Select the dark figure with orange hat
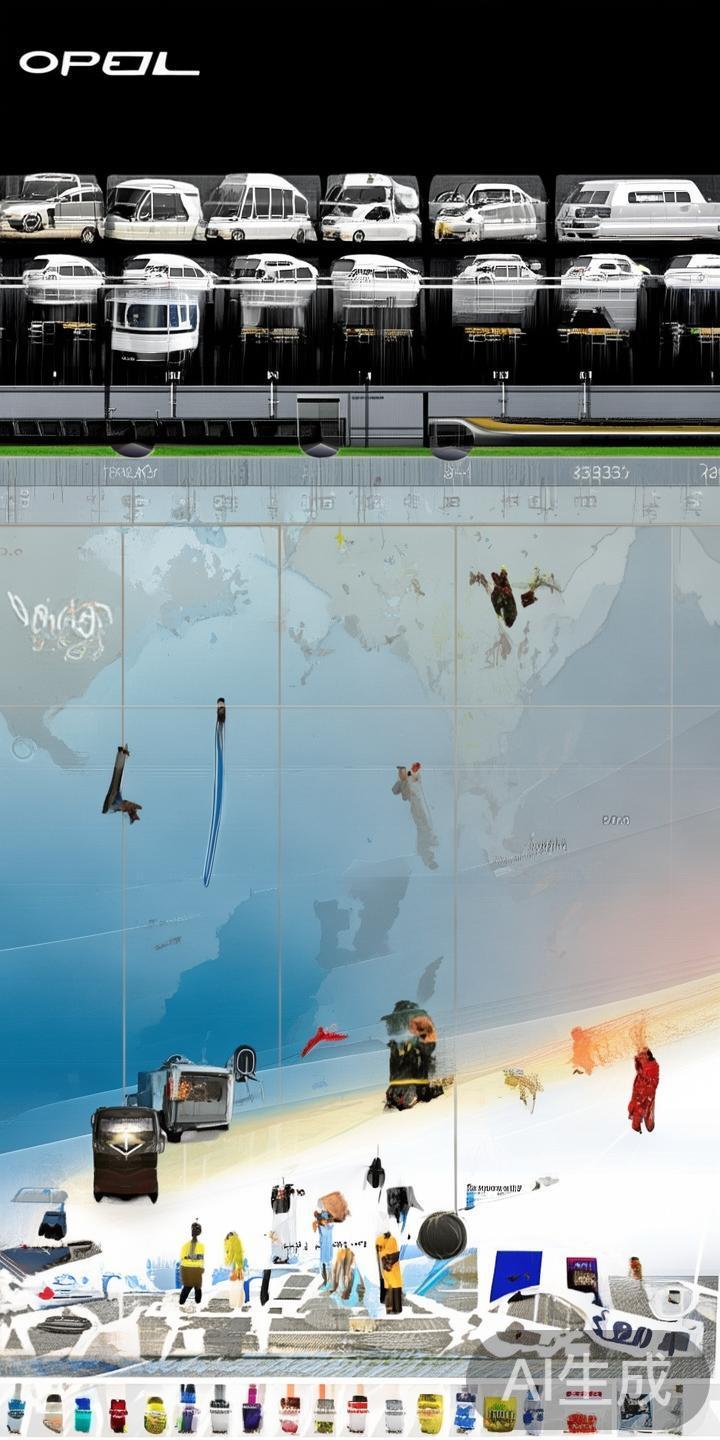The image size is (720, 1440). pos(411,1055)
